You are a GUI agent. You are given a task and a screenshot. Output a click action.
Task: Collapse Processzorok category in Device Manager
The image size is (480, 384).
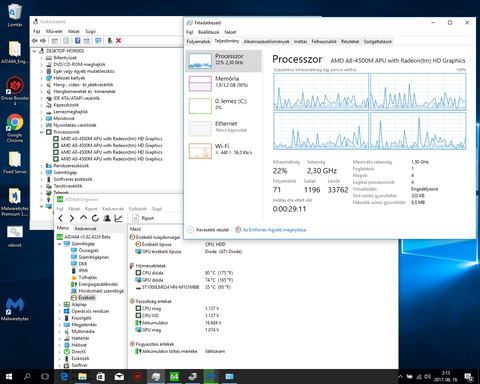tap(42, 132)
